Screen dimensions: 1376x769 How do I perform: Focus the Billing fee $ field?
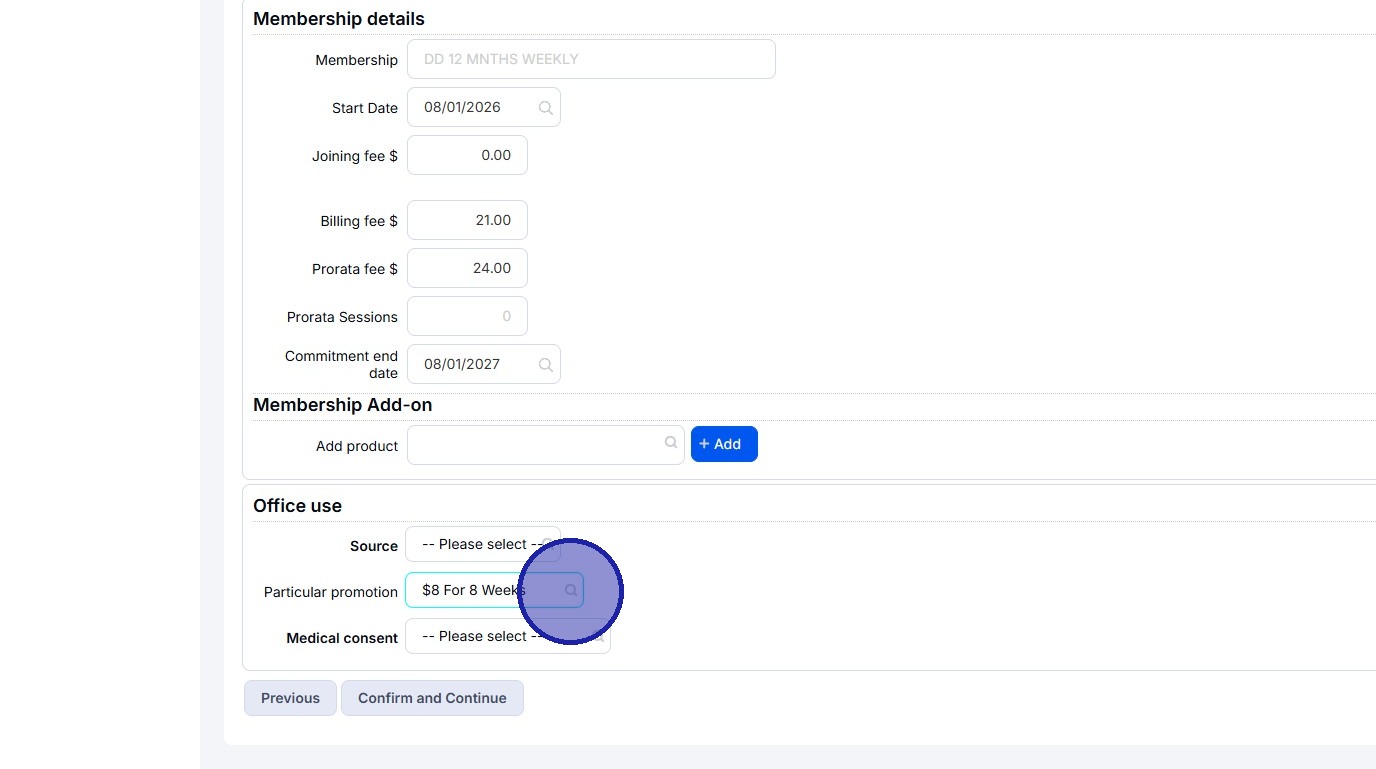coord(467,220)
